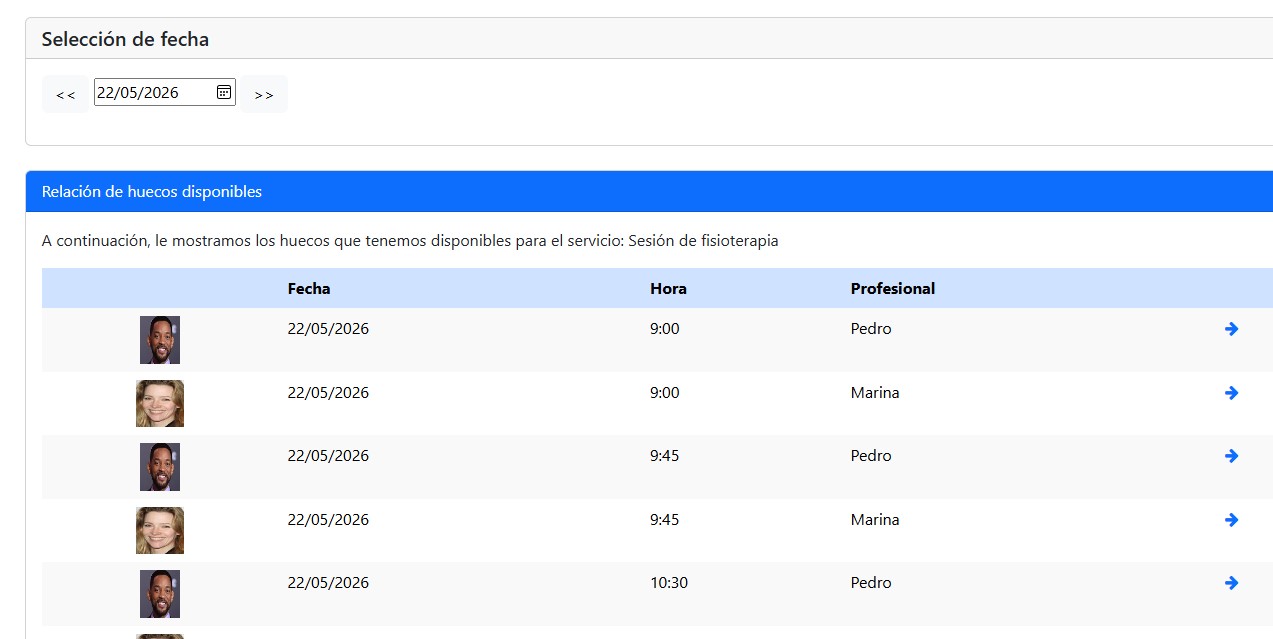This screenshot has width=1273, height=639.
Task: Click Pedro's photo in the 9:00 row
Action: (160, 340)
